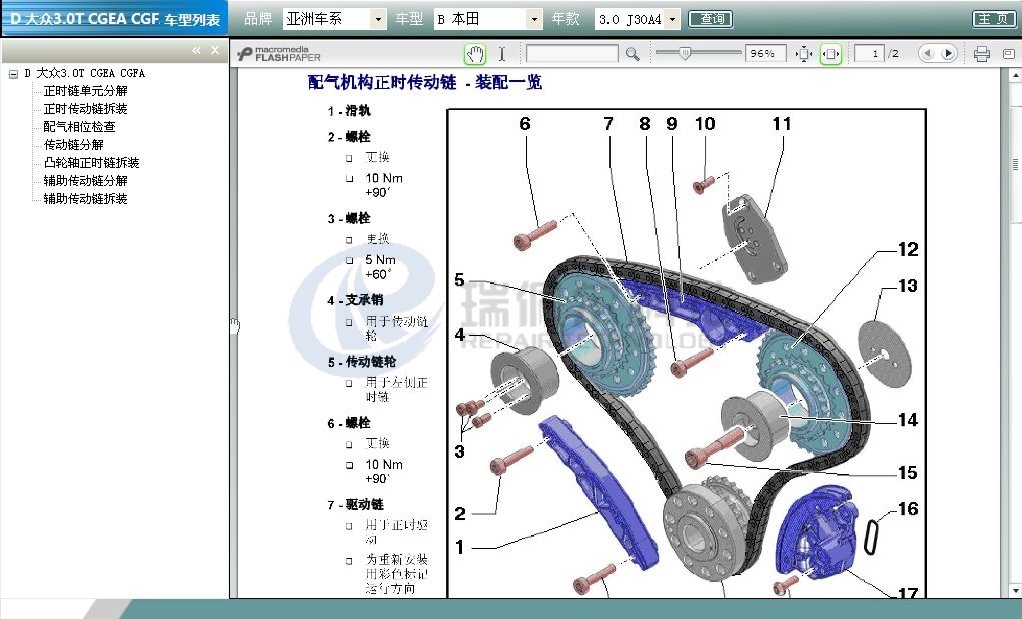The height and width of the screenshot is (619, 1022).
Task: Open the 品牌 brand dropdown
Action: 377,19
